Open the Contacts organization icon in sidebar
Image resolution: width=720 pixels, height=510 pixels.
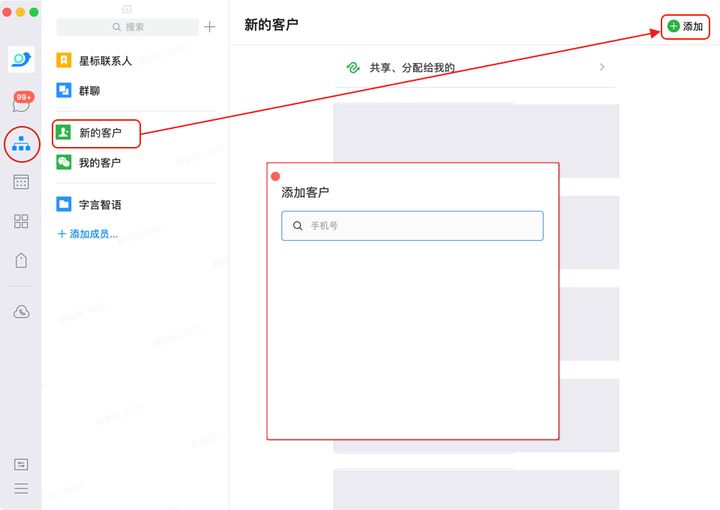click(x=21, y=144)
